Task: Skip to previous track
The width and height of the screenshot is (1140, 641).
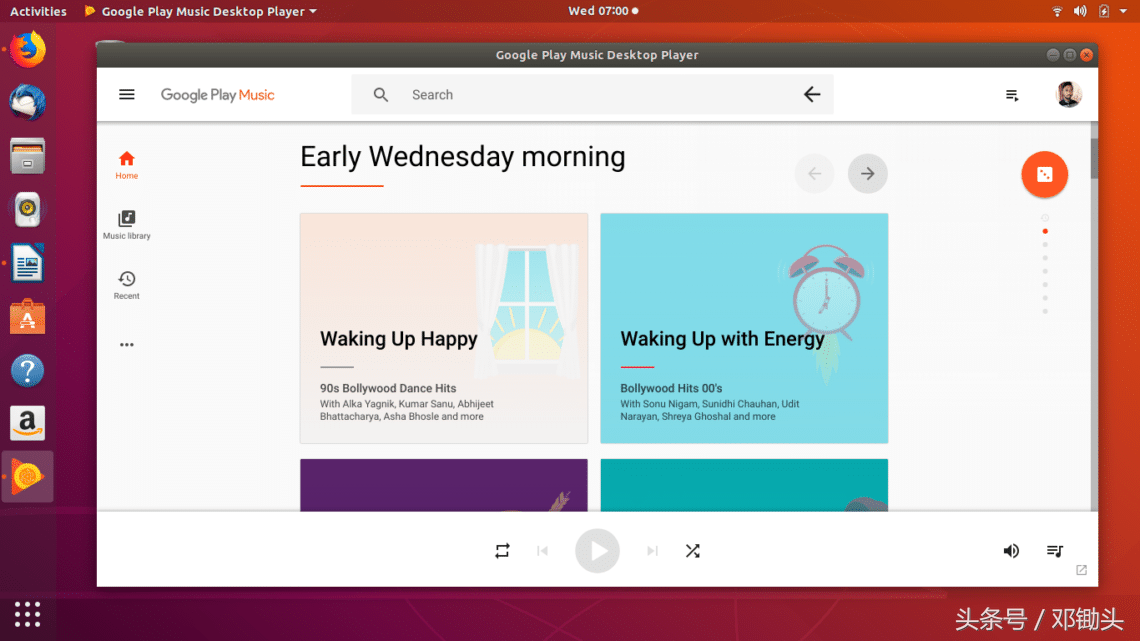Action: (542, 551)
